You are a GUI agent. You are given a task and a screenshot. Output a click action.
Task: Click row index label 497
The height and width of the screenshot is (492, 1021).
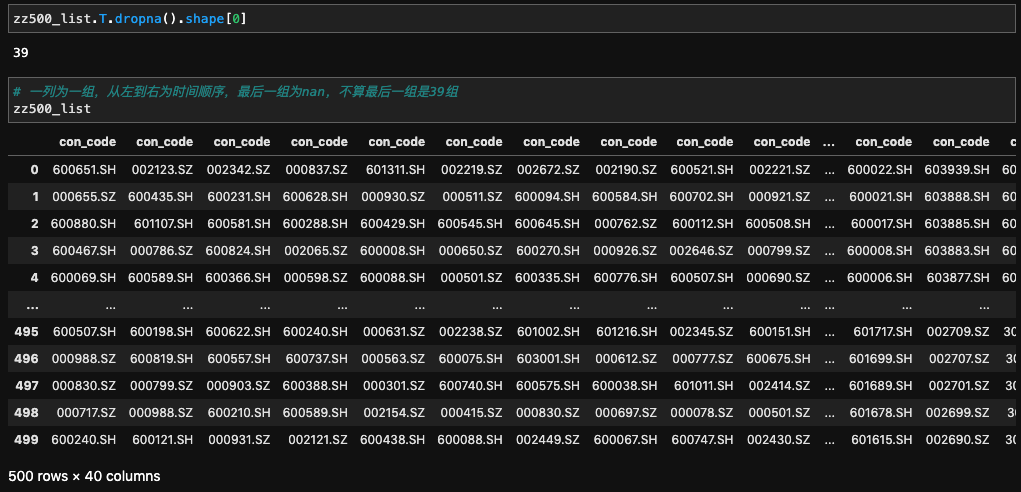[26, 386]
